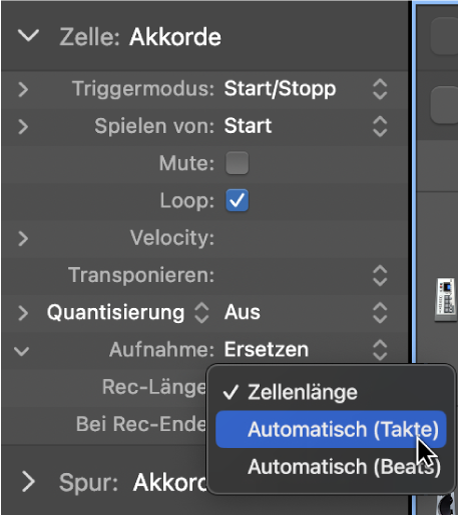Uncheck the Loop checkbox
The width and height of the screenshot is (458, 516).
(x=237, y=200)
